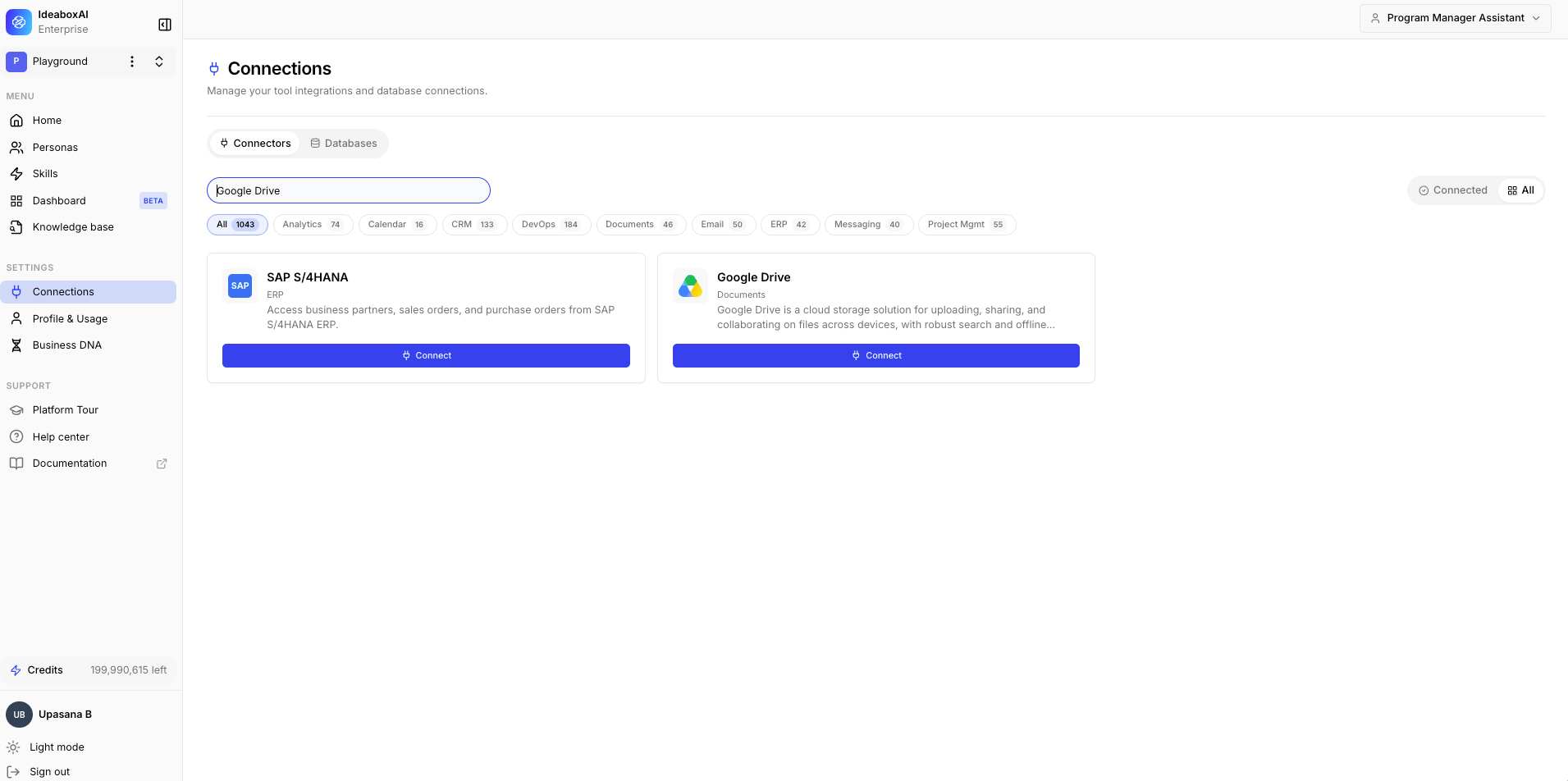This screenshot has height=781, width=1568.
Task: Filter by ERP category
Action: pyautogui.click(x=790, y=225)
